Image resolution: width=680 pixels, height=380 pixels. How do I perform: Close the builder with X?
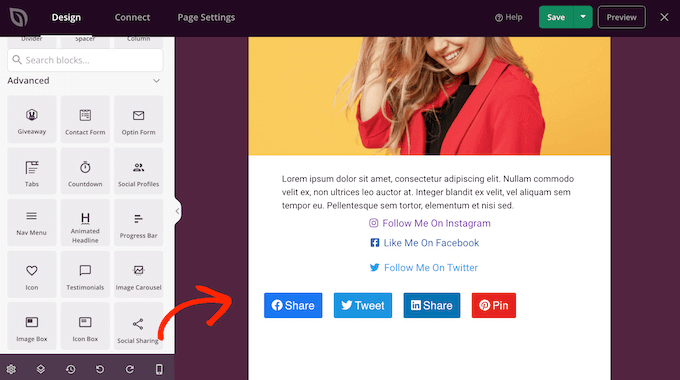[664, 17]
